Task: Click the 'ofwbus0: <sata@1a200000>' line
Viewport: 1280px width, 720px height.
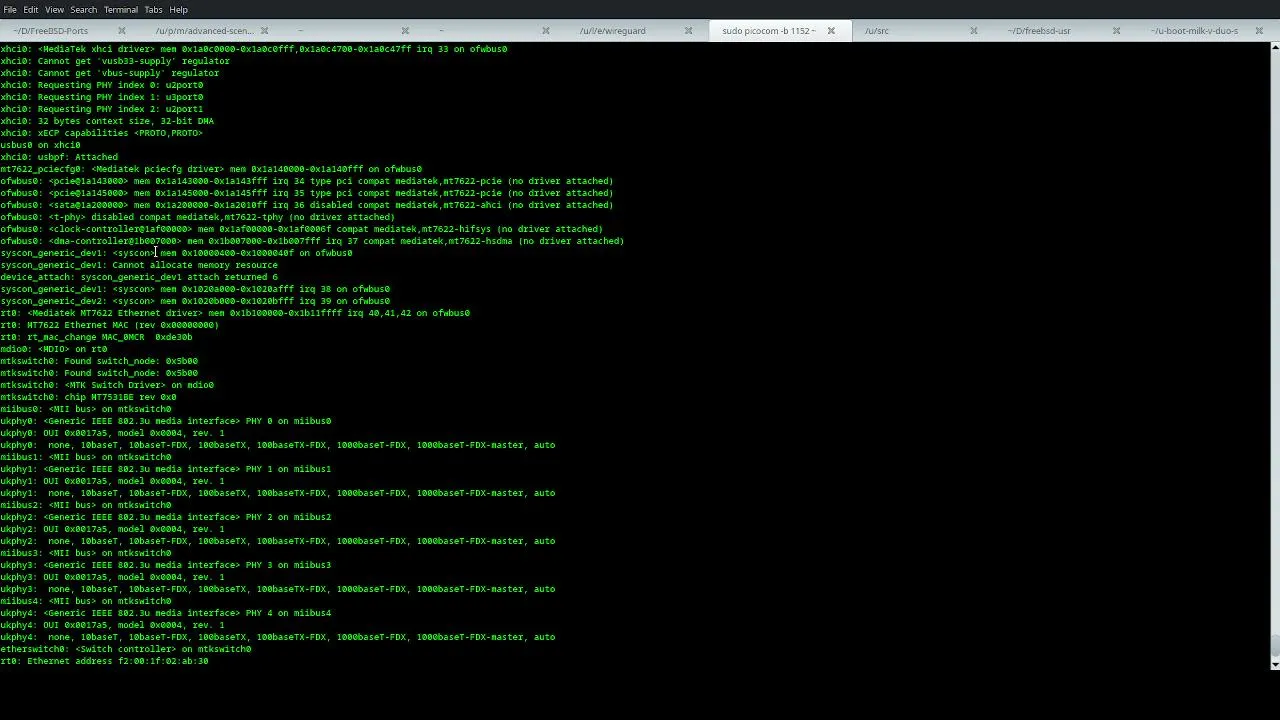Action: pos(307,205)
